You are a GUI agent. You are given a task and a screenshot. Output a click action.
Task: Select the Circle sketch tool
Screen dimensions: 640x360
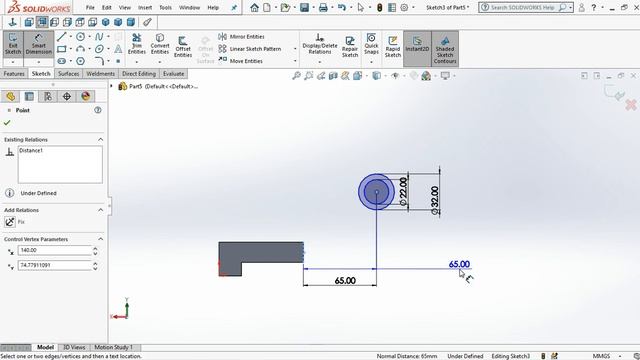tap(80, 37)
